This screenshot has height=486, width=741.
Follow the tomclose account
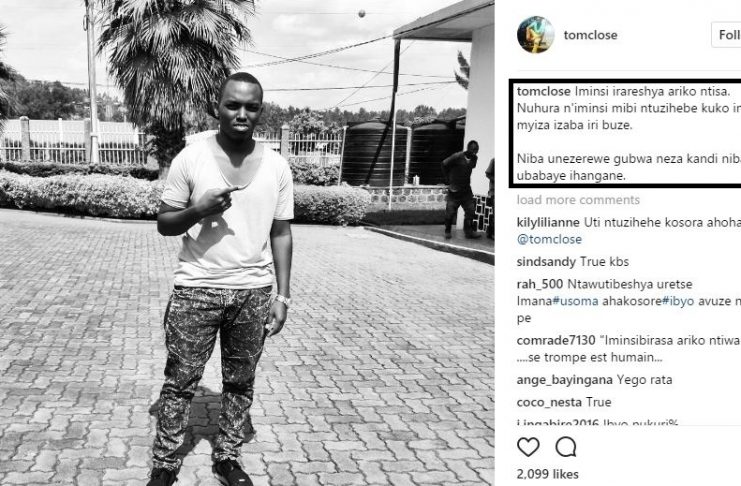click(726, 35)
